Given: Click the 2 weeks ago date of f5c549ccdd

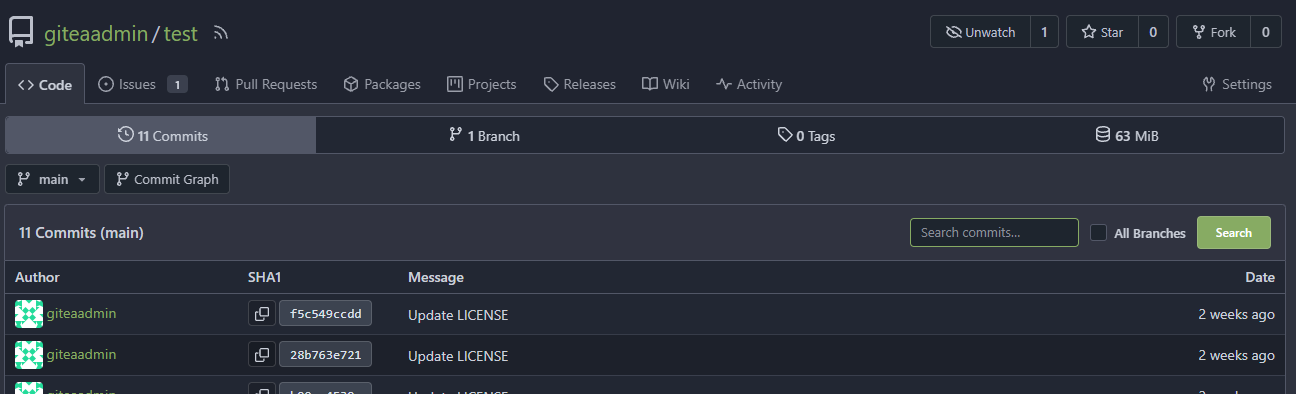Looking at the screenshot, I should (1236, 314).
